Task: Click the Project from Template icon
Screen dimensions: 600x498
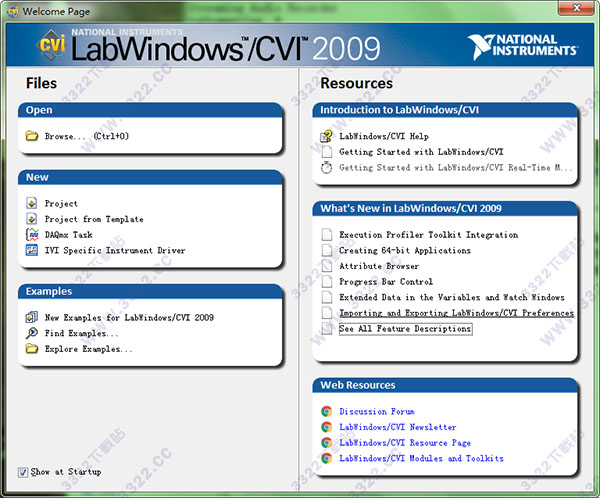Action: point(32,219)
